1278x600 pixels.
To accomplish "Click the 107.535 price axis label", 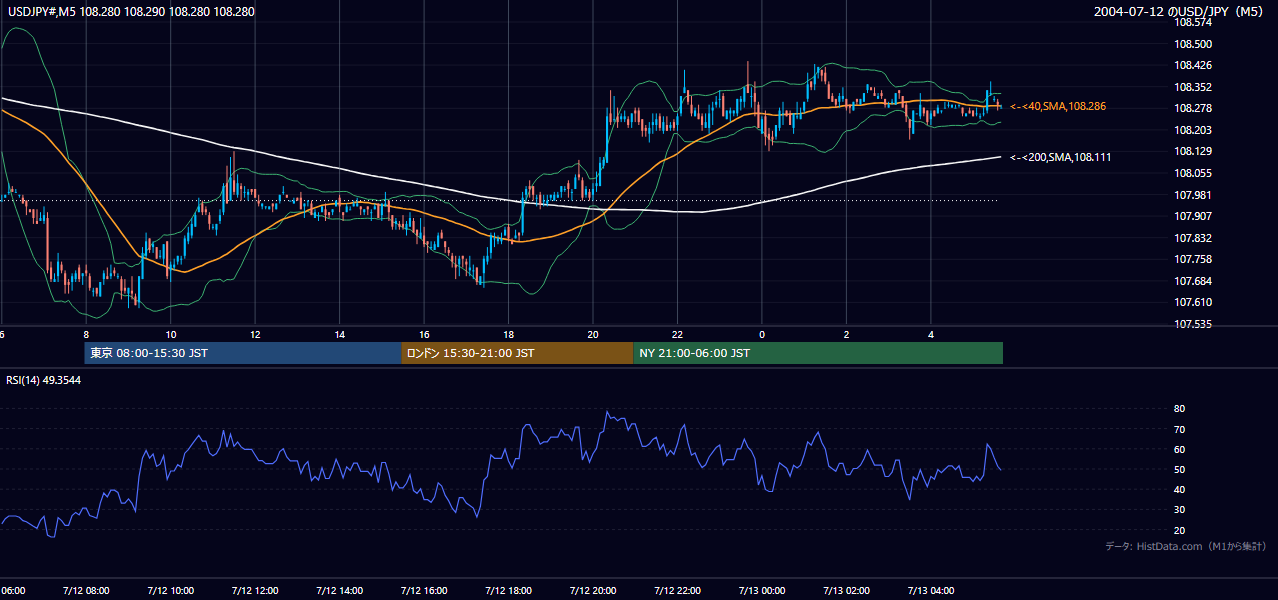I will point(1192,324).
